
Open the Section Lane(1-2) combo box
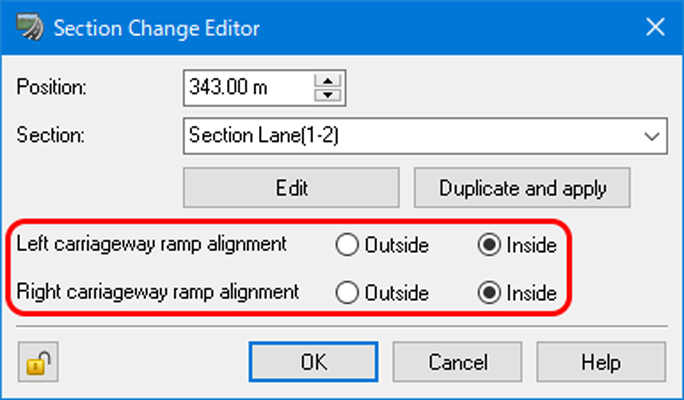425,136
